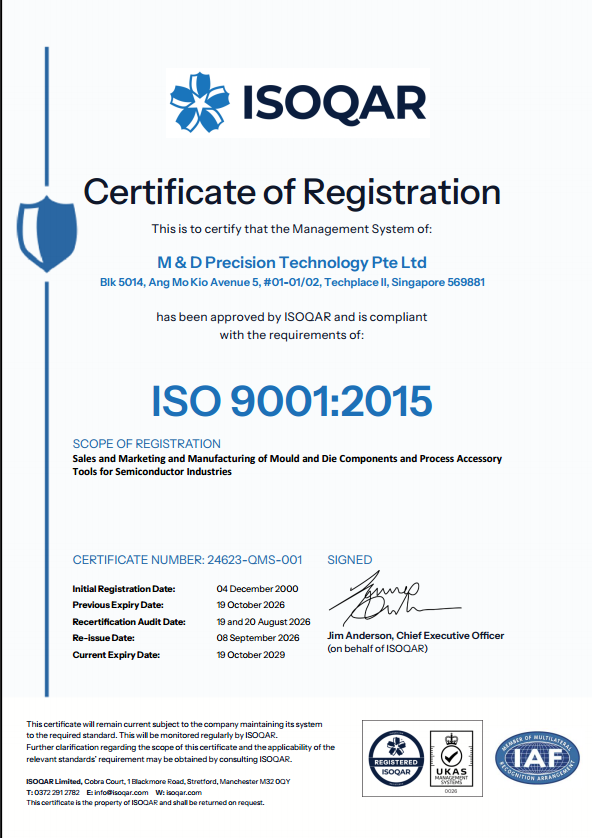Click the Recertification Audit Date label
This screenshot has width=592, height=838.
click(129, 622)
